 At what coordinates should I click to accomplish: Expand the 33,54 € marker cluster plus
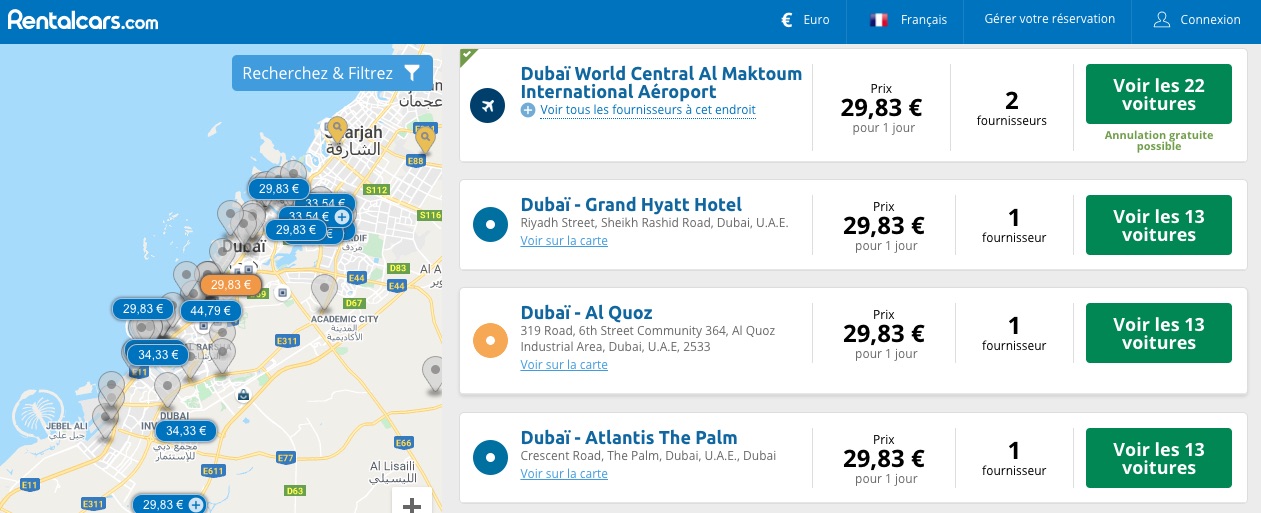(342, 216)
